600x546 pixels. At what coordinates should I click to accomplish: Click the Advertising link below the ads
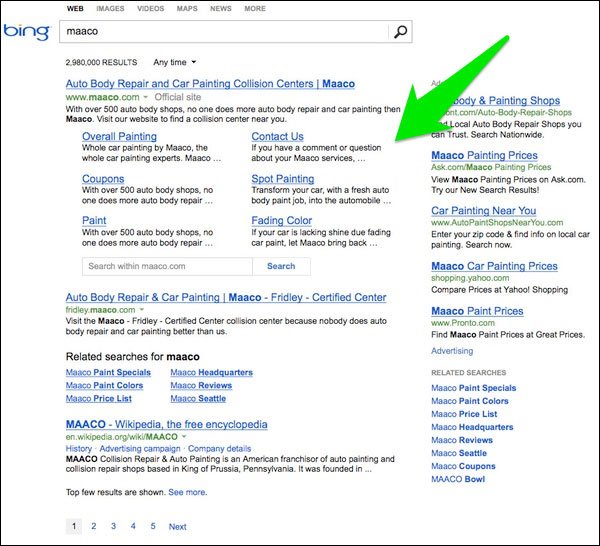tap(452, 351)
